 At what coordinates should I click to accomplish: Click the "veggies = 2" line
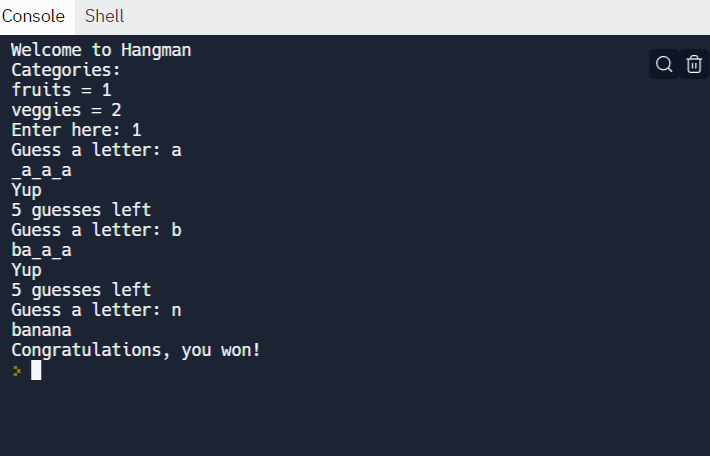pyautogui.click(x=66, y=110)
